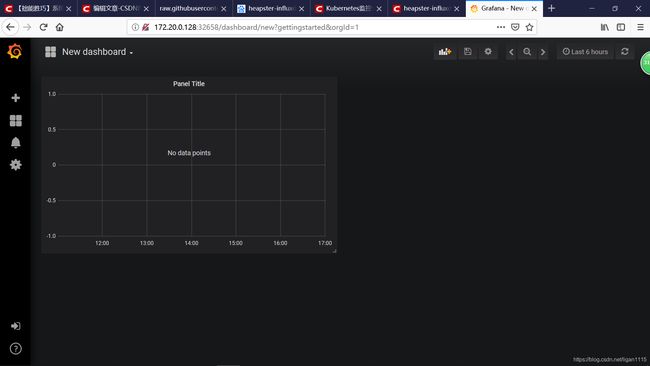
Task: Reload the page with browser reload button
Action: (x=44, y=27)
